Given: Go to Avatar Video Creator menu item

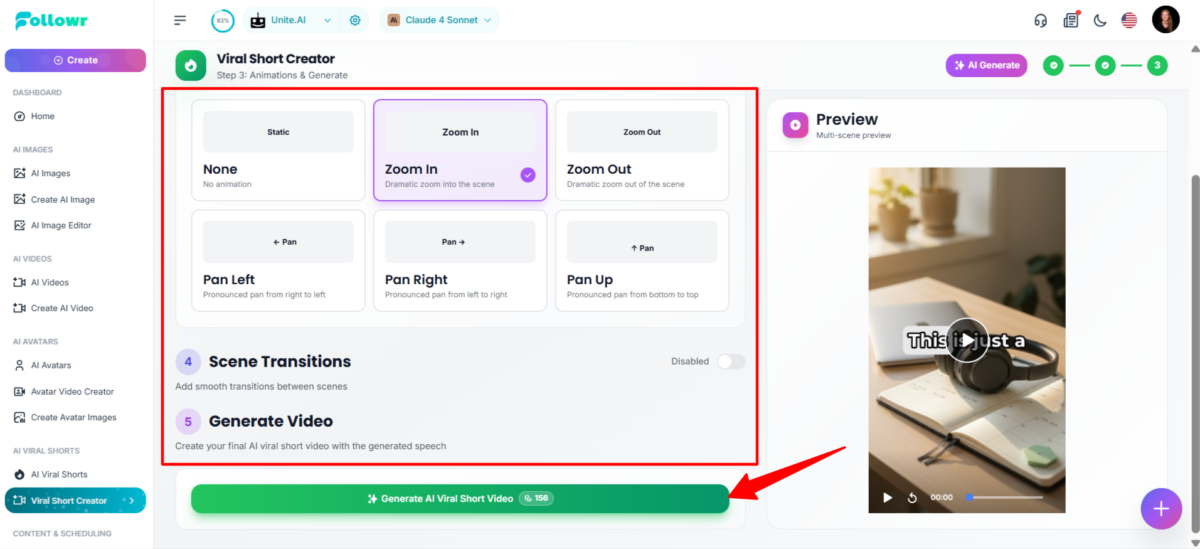Looking at the screenshot, I should 72,391.
